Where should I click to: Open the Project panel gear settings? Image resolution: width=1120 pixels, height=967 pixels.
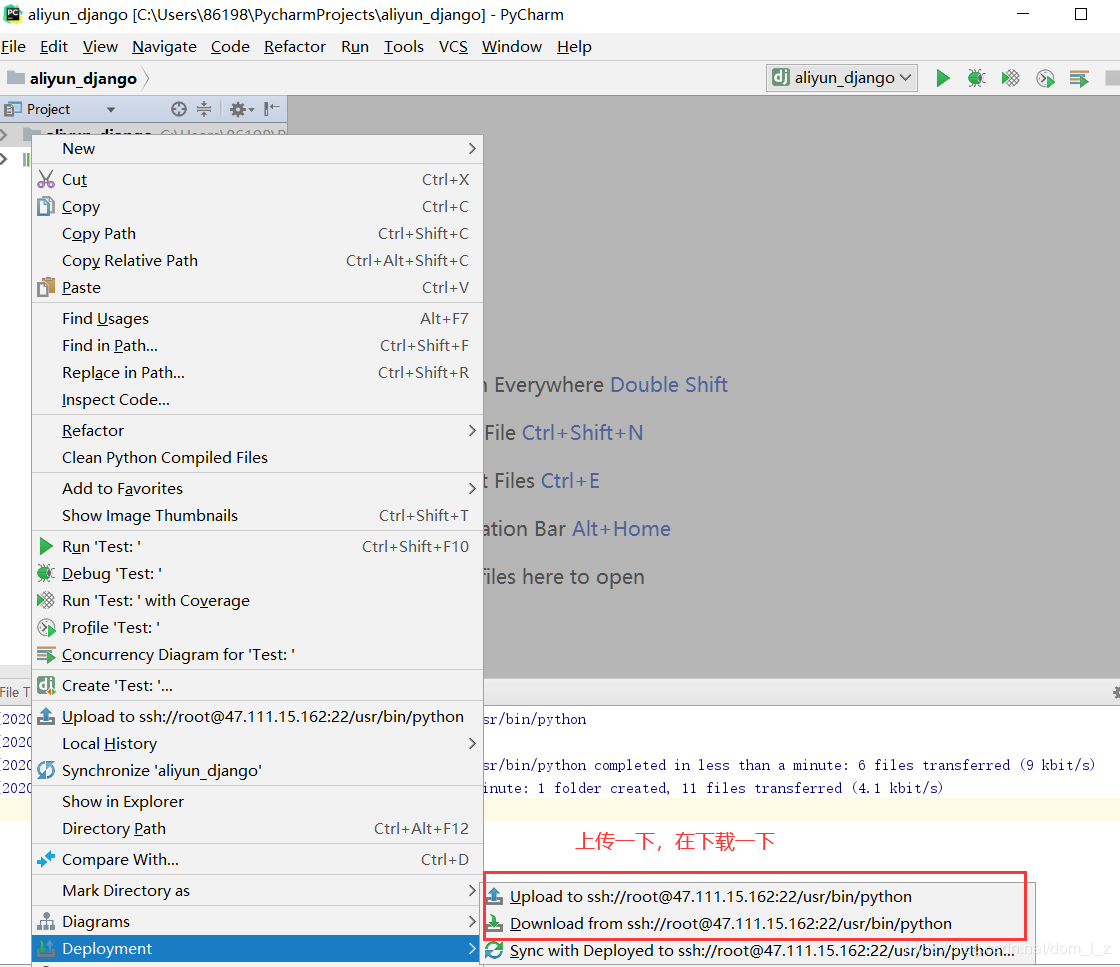(x=241, y=109)
